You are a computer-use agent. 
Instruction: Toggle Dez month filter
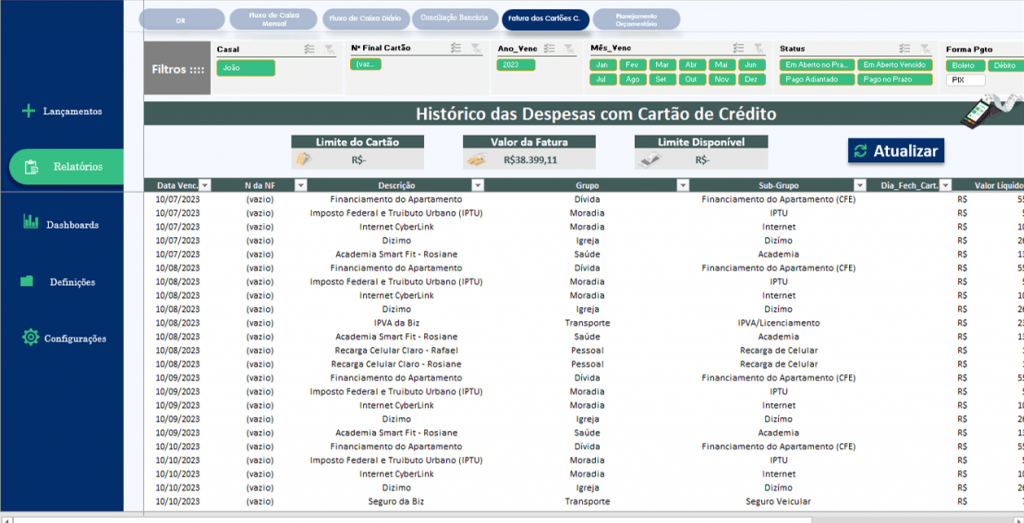point(752,80)
